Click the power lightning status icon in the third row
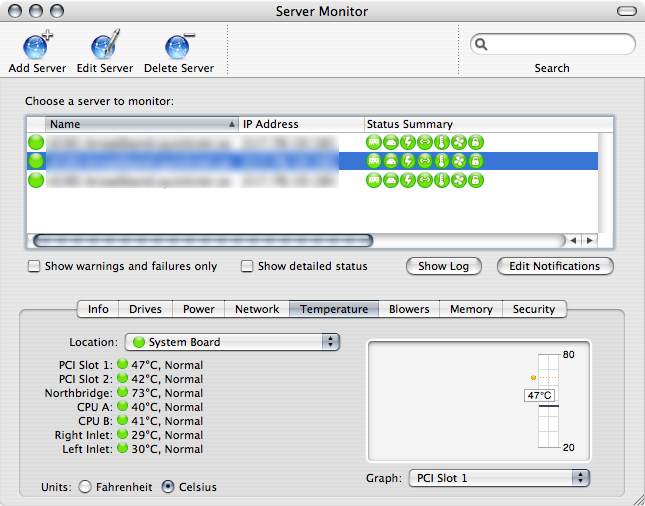Viewport: 645px width, 506px height. pos(408,180)
